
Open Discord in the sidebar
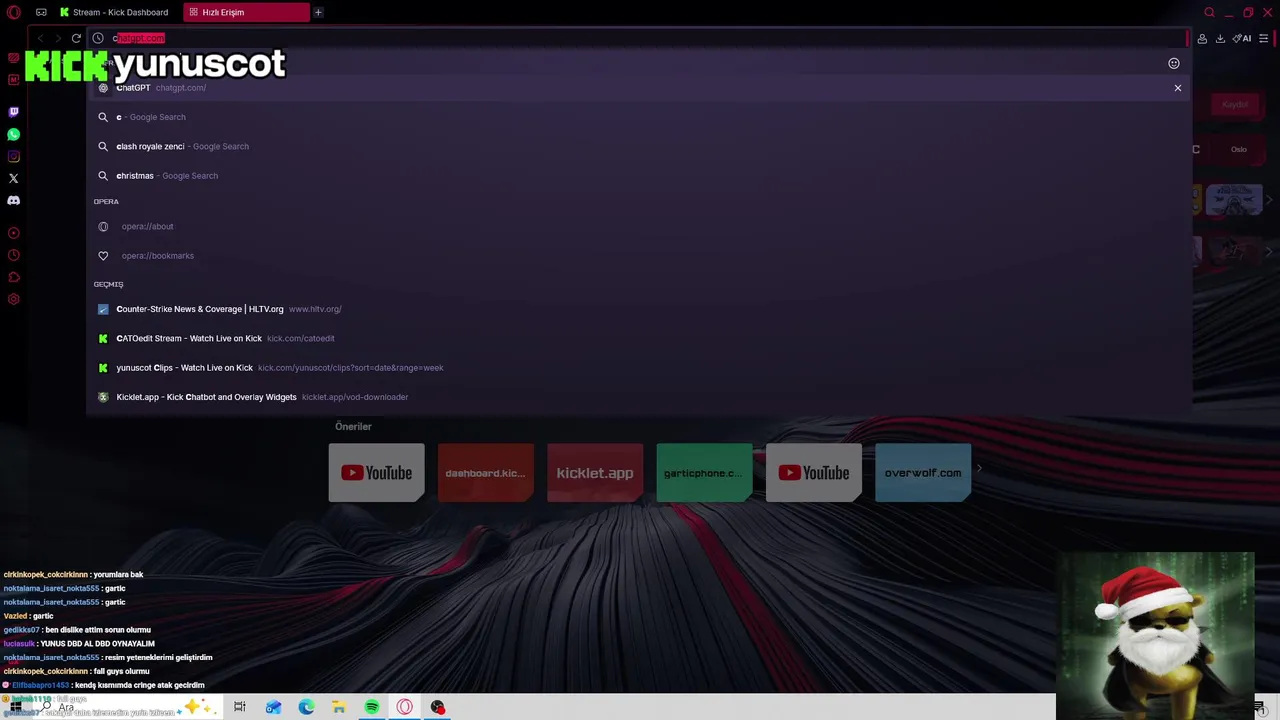pos(13,200)
